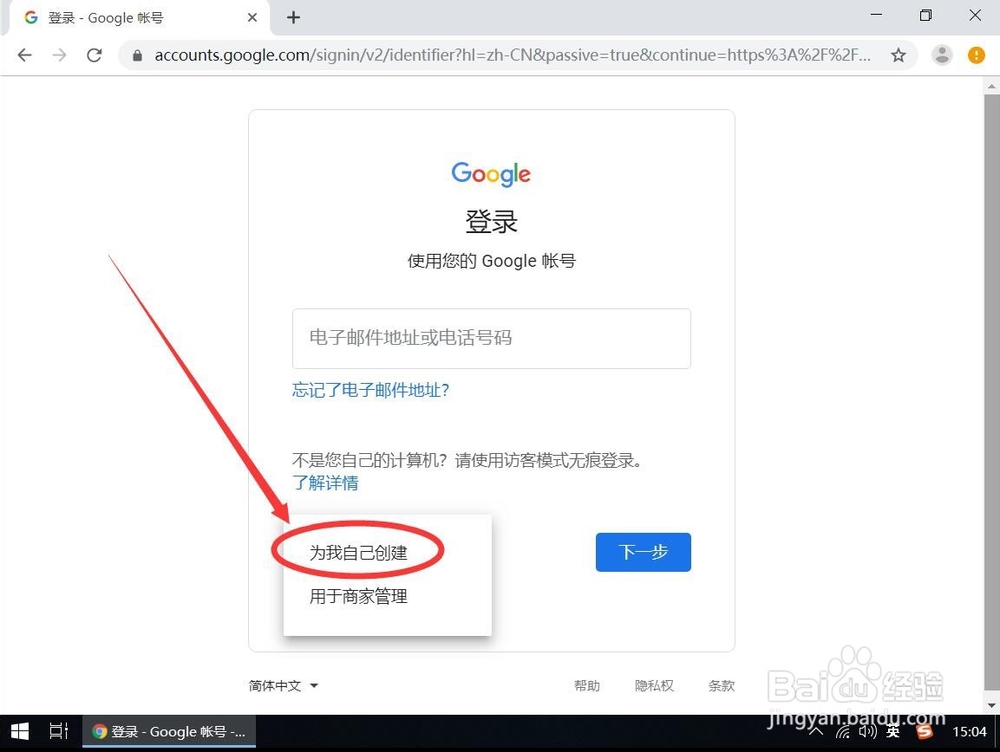The image size is (1000, 752).
Task: Click the browser back arrow
Action: tap(24, 55)
